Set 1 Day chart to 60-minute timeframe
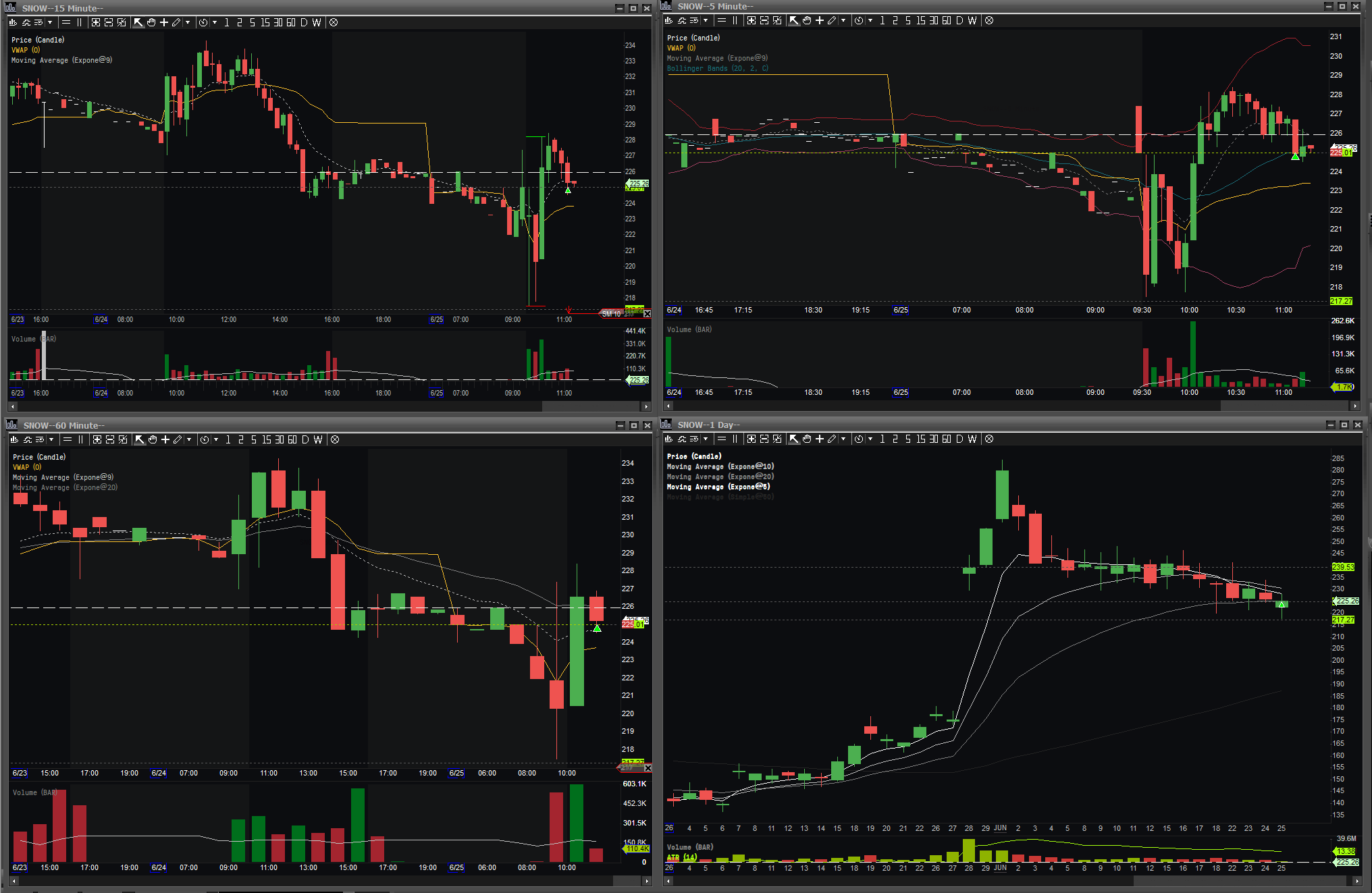 [947, 439]
